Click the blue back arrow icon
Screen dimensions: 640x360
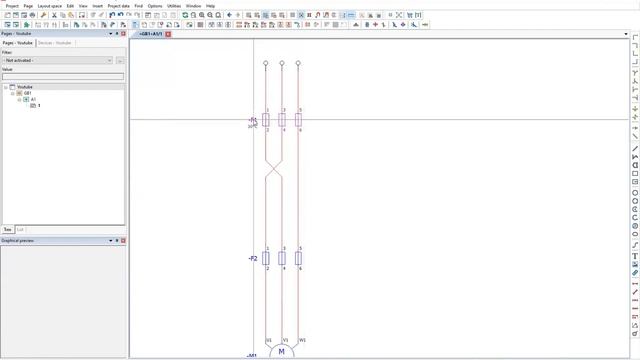pos(229,15)
